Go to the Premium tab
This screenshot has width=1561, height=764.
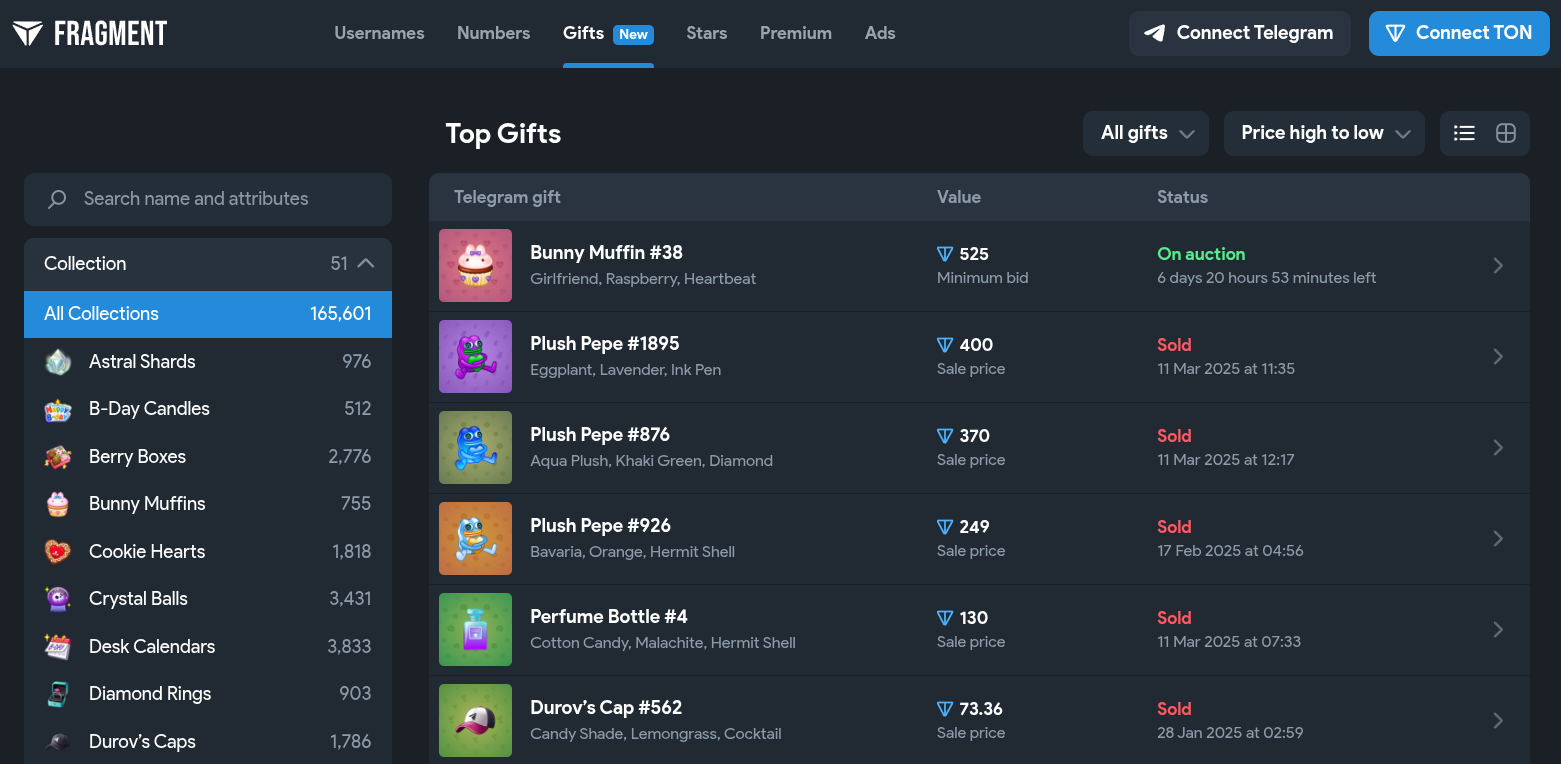795,33
